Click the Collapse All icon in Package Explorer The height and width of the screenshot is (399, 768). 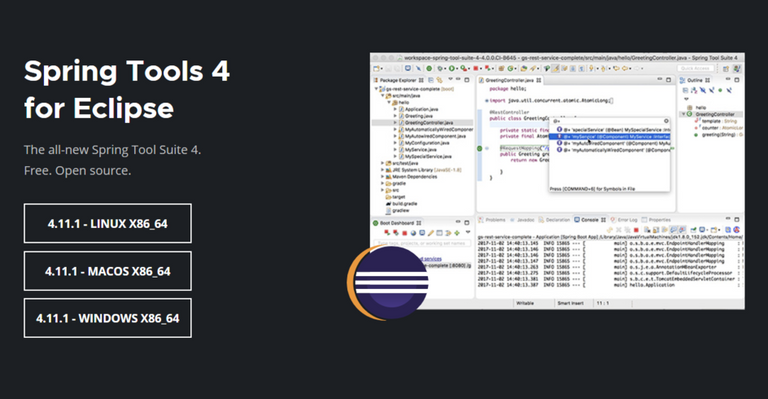(431, 80)
